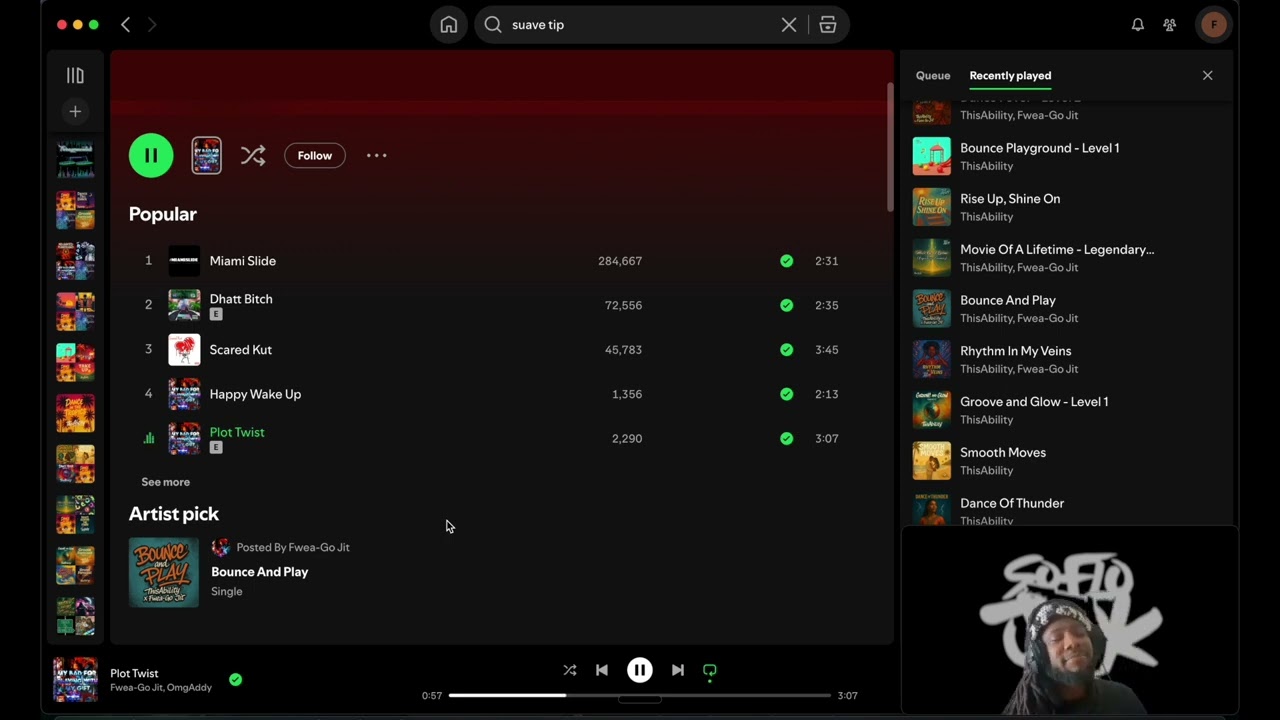Open the Bounce And Play artist pick cover
The height and width of the screenshot is (720, 1280).
[x=164, y=573]
